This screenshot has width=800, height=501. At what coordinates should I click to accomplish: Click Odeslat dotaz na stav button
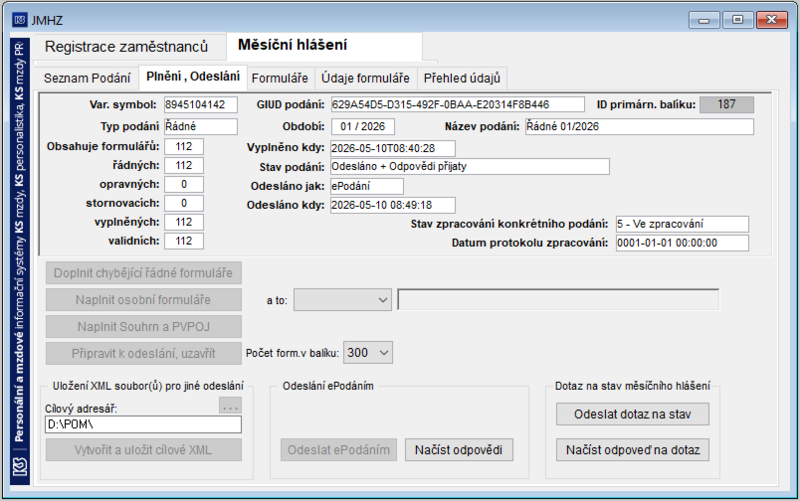point(633,414)
